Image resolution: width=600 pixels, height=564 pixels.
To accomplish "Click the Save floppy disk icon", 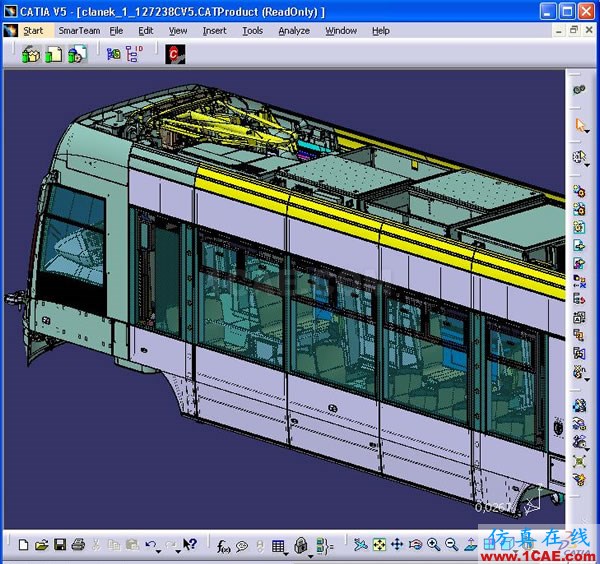I will click(x=60, y=545).
